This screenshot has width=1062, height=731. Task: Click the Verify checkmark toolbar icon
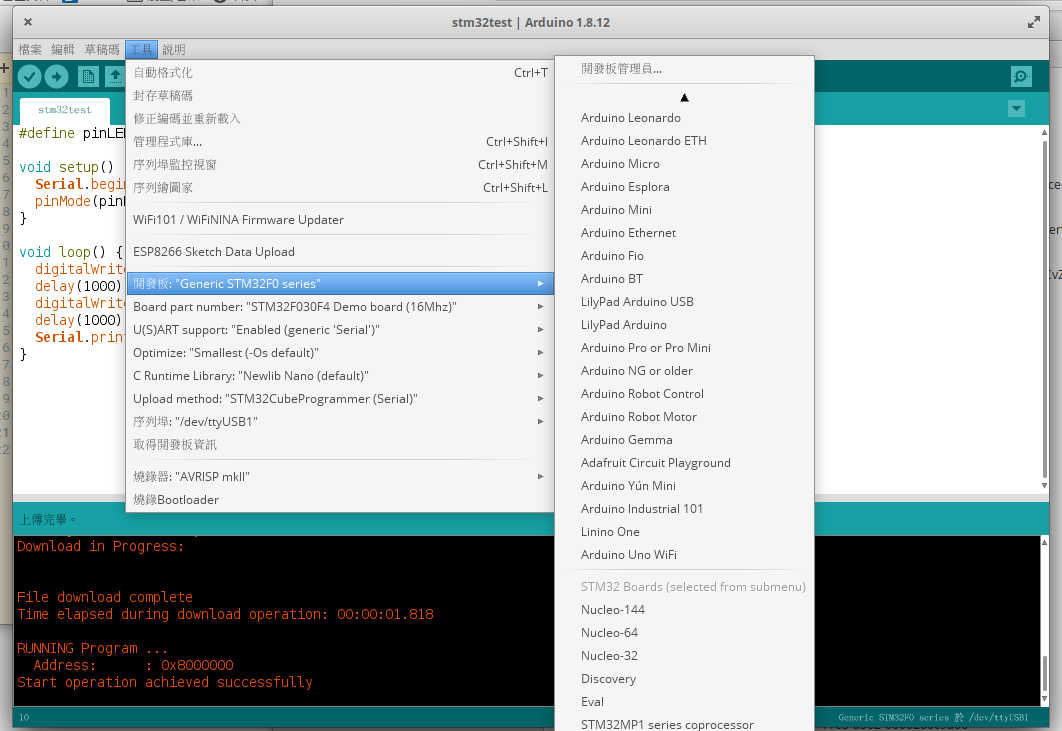click(29, 77)
